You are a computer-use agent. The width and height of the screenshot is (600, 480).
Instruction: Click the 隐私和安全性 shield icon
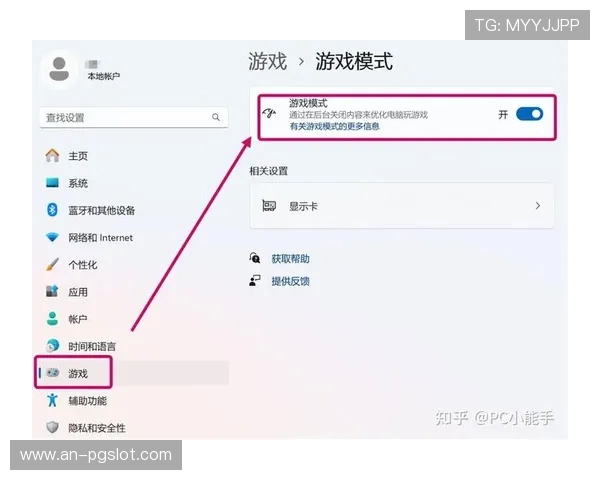(x=52, y=427)
